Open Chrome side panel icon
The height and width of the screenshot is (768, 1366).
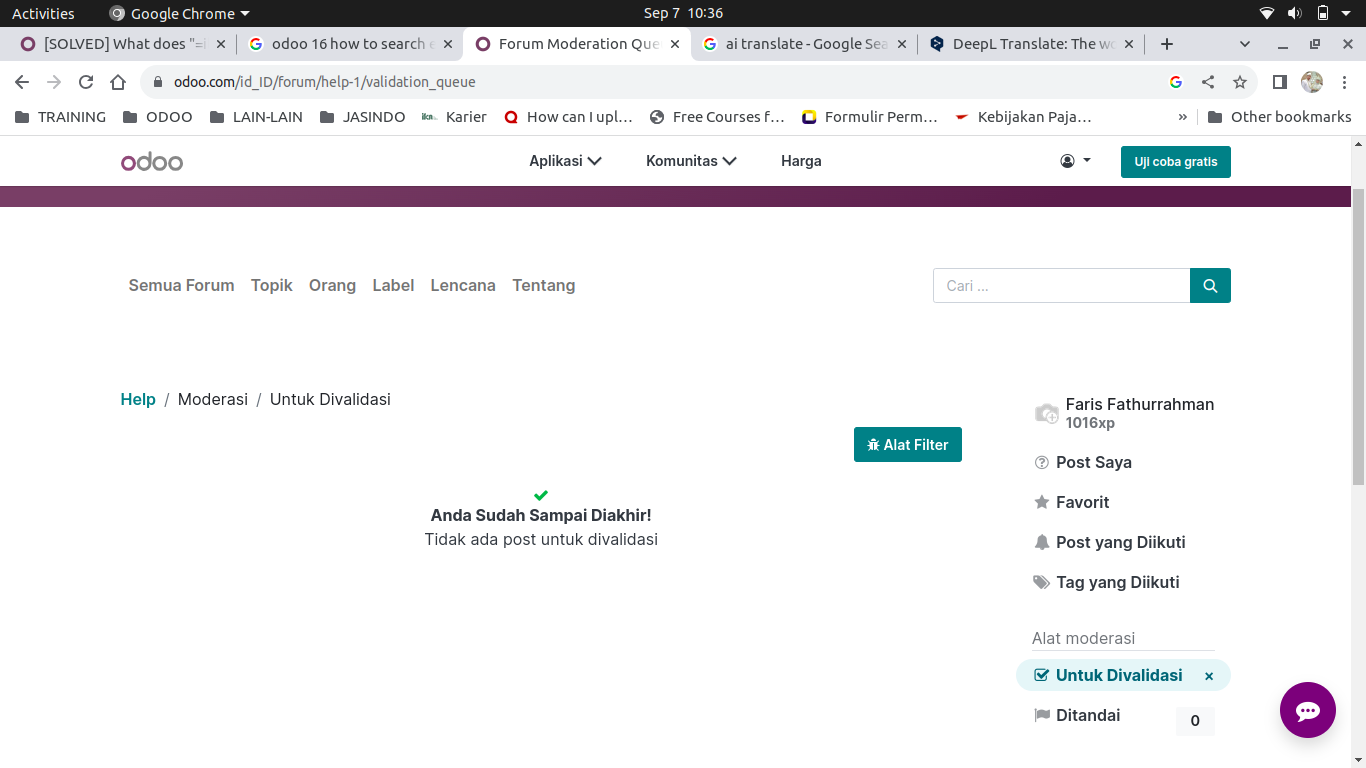pos(1279,82)
